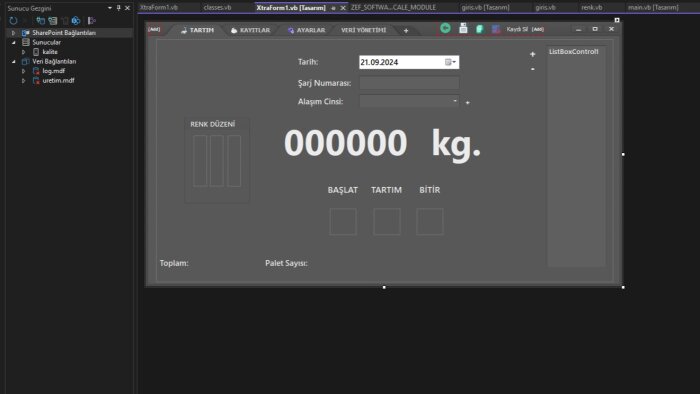700x394 pixels.
Task: Open Sunucu Gezgini window options arrow
Action: 110,8
